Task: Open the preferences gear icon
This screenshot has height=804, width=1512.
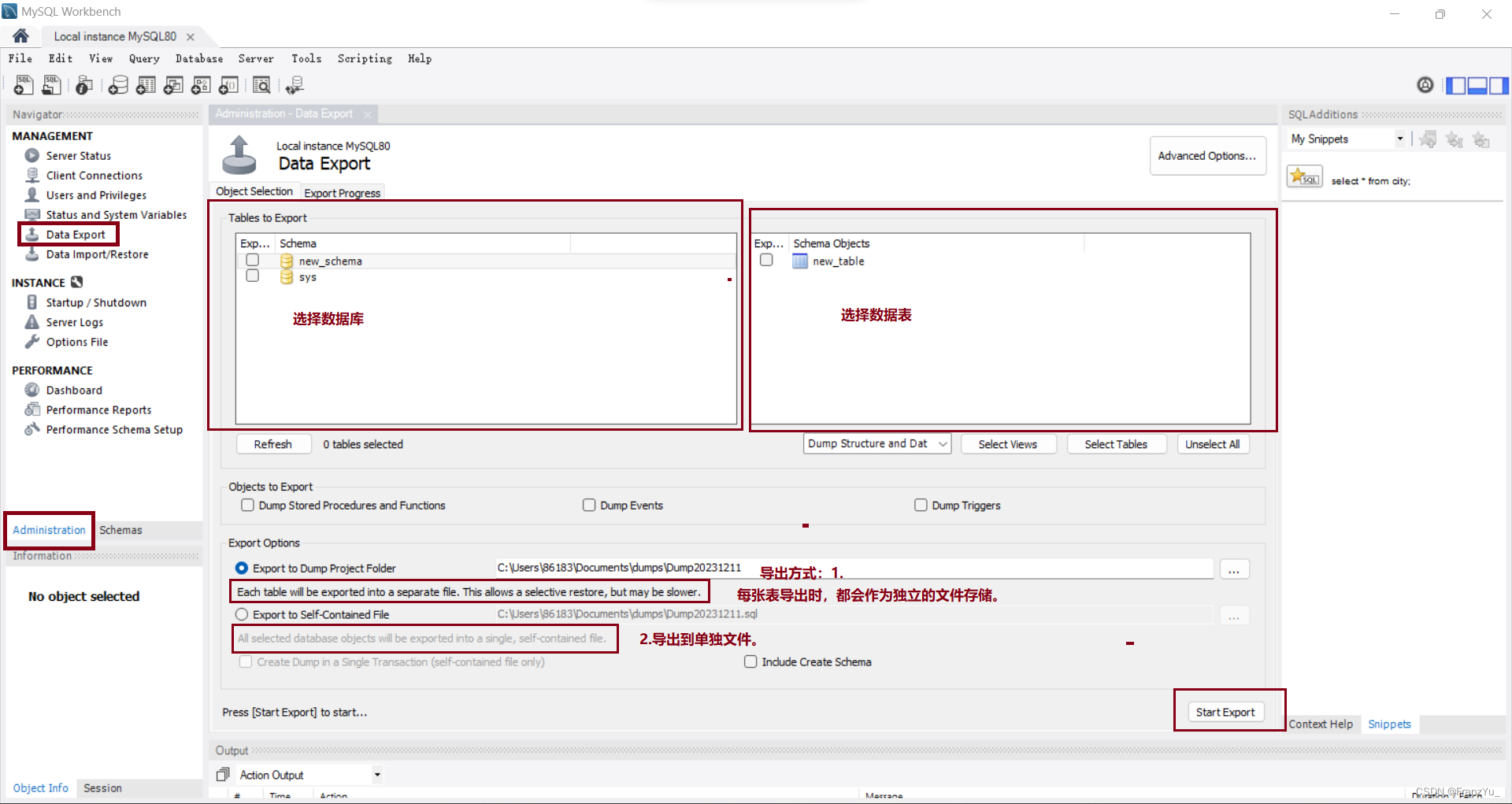Action: coord(1425,85)
